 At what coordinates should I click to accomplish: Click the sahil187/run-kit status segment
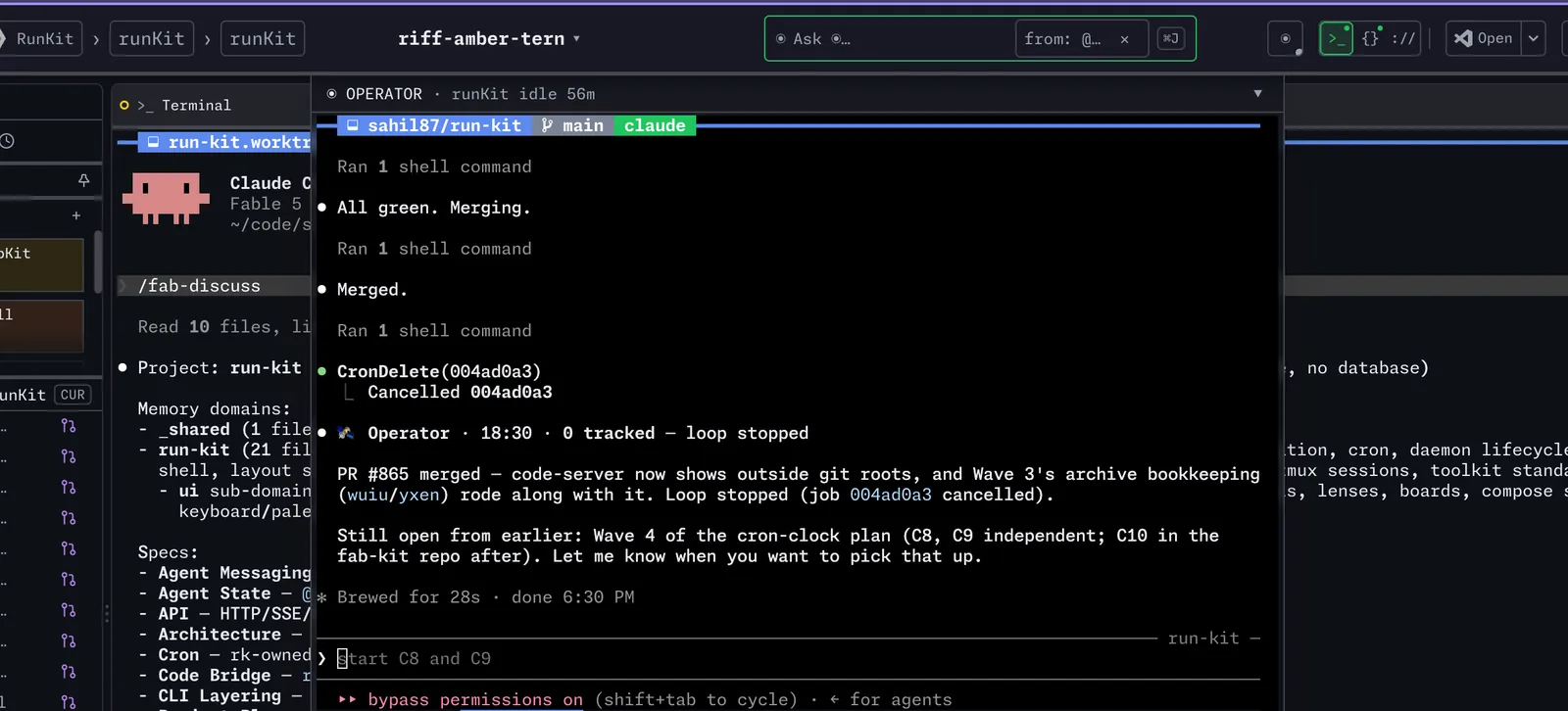point(434,125)
